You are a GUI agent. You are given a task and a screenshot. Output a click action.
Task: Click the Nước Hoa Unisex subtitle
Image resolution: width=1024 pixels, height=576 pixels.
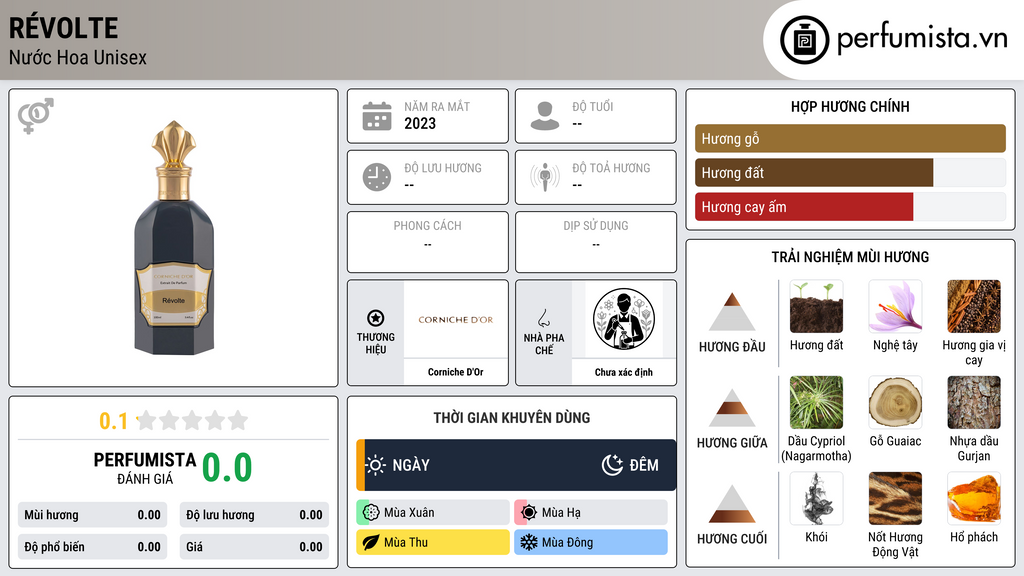tap(78, 57)
